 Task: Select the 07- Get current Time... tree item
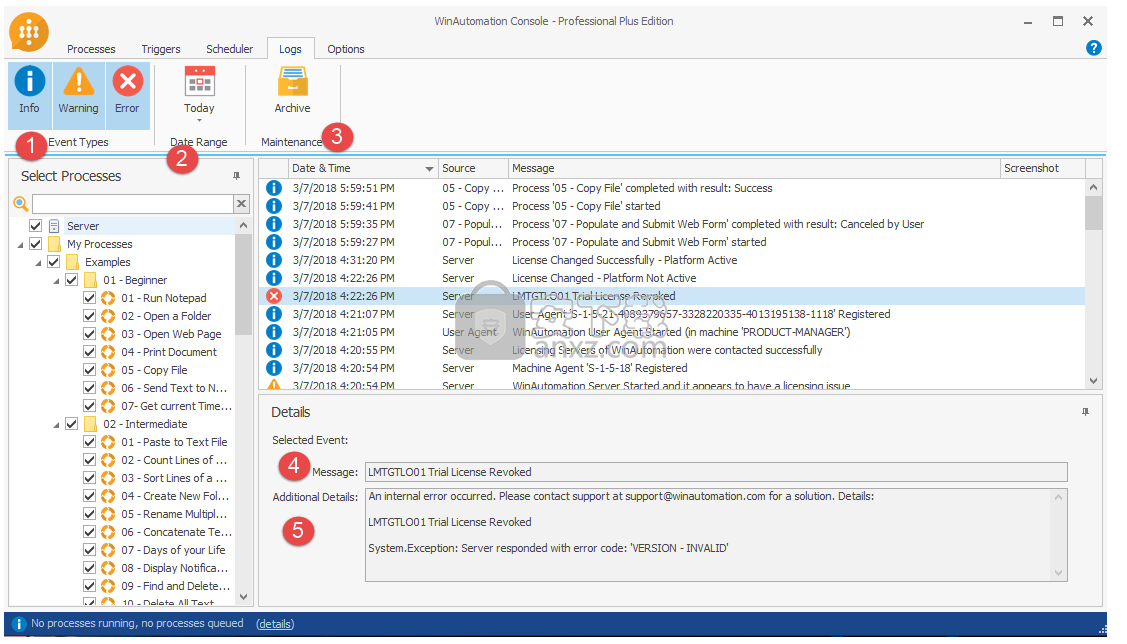176,405
